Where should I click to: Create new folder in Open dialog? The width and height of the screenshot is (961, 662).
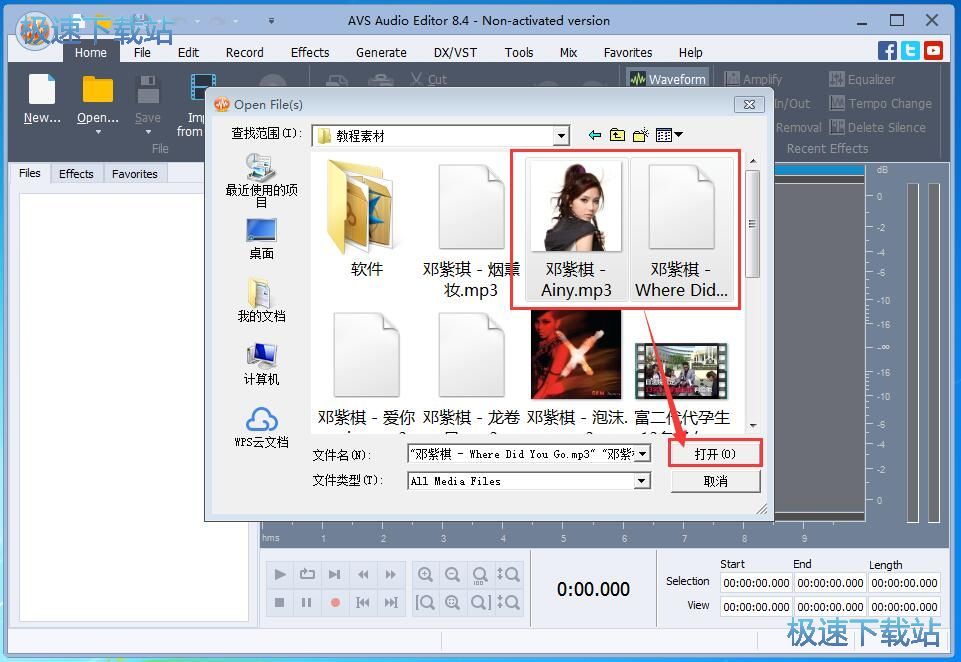640,135
